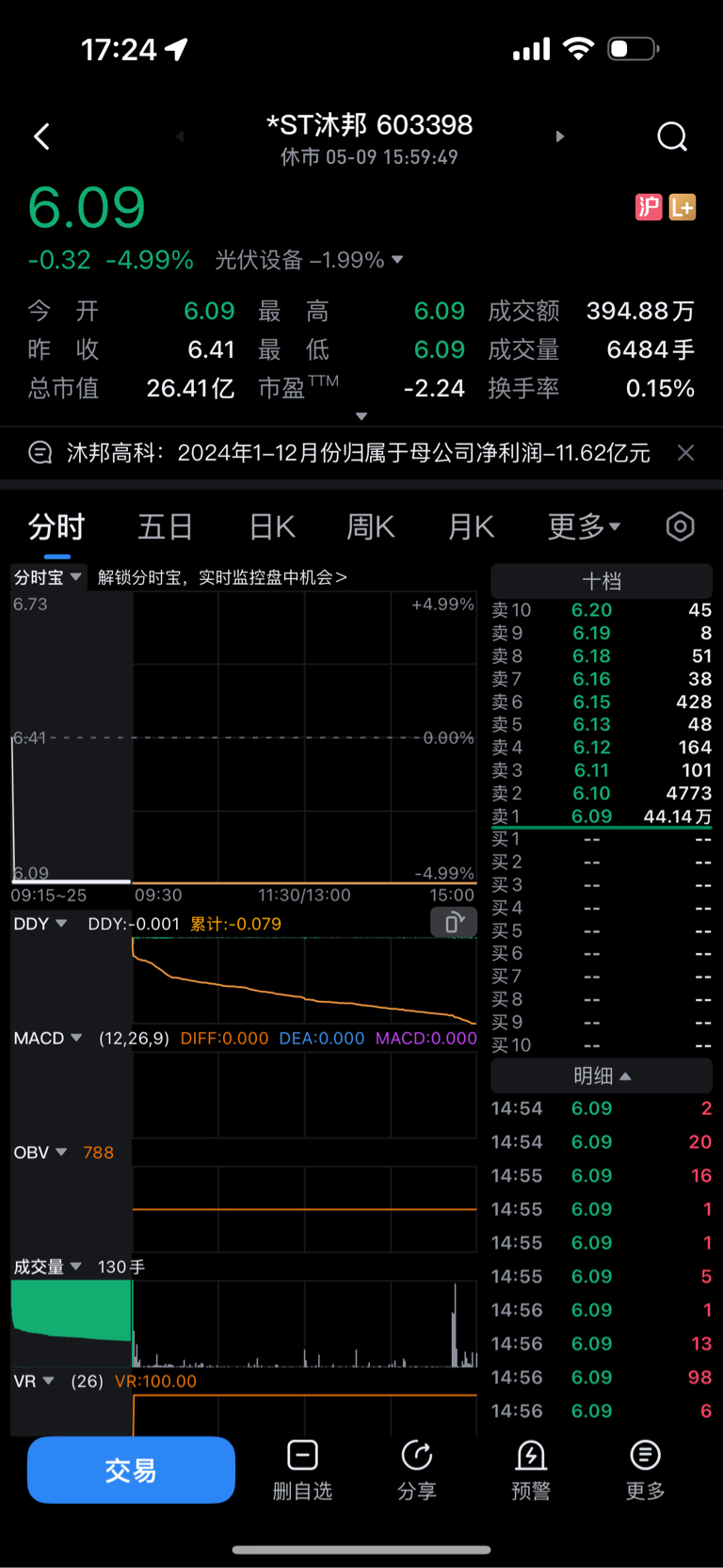Dismiss the 沐邦高科 news banner

tap(686, 453)
